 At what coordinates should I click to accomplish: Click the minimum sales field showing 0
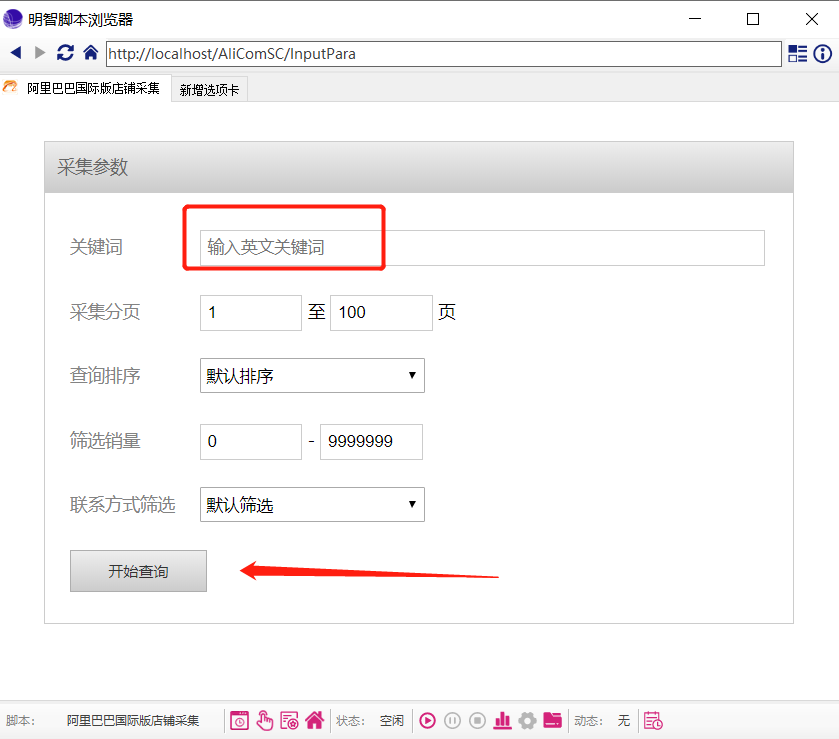pos(250,441)
